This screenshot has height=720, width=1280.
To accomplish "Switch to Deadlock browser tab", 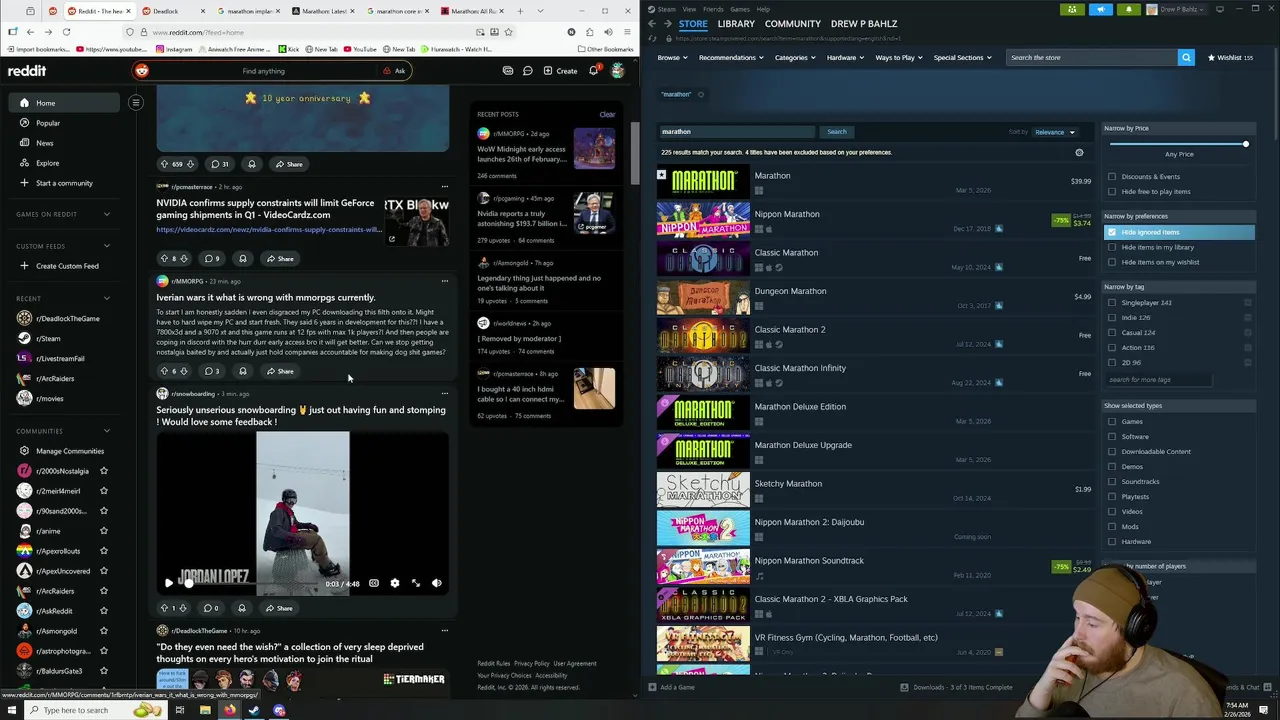I will [x=175, y=11].
